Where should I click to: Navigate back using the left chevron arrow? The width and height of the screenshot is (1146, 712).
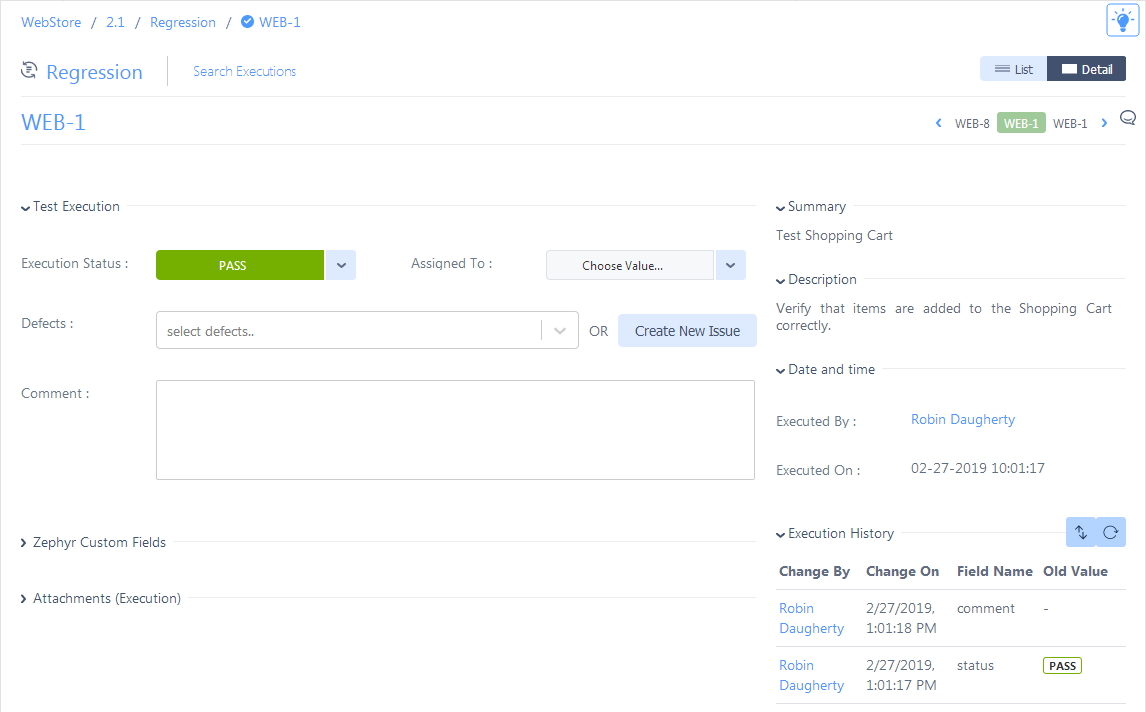click(938, 122)
